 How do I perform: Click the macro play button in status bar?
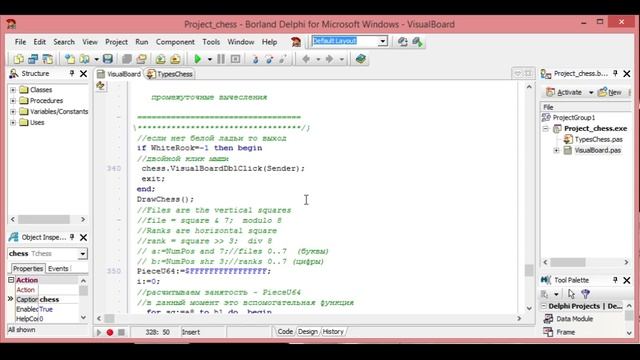(99, 332)
